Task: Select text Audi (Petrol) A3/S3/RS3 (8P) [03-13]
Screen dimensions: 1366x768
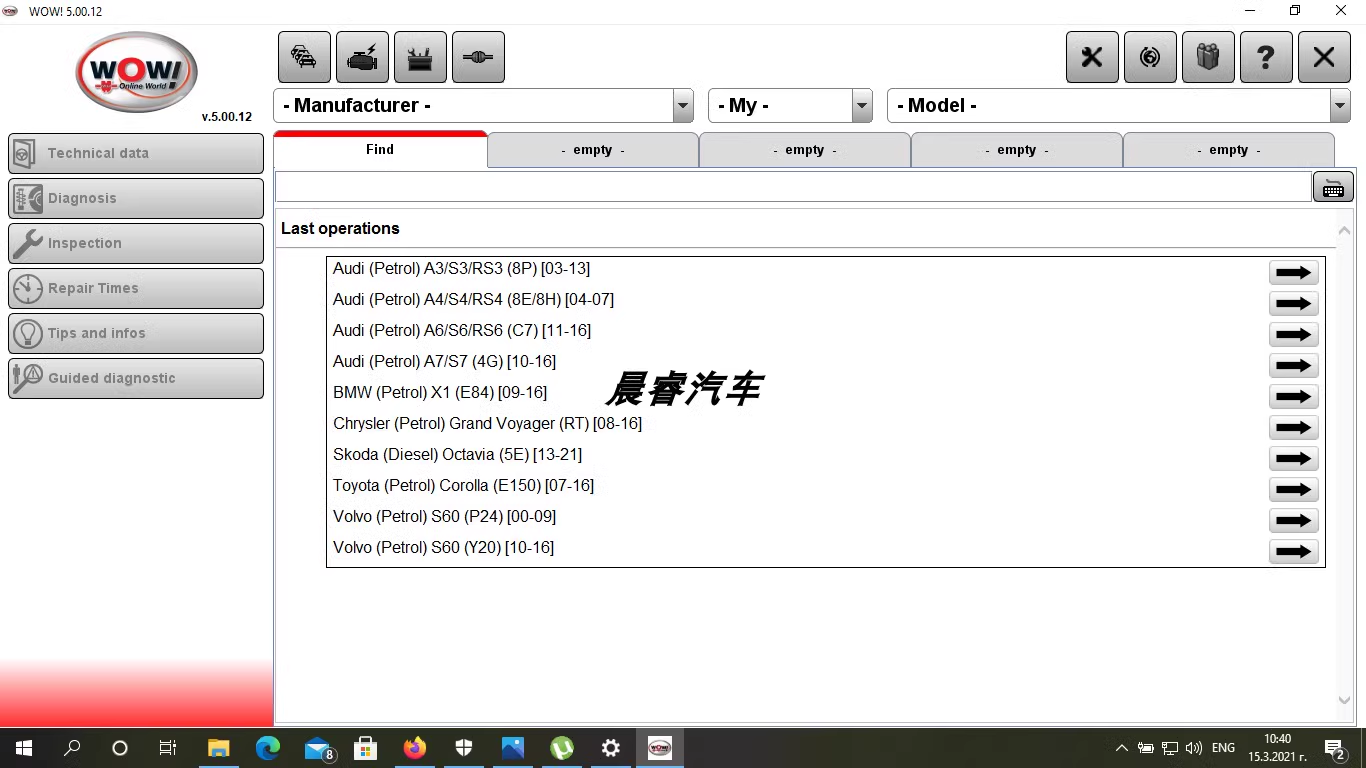Action: [x=461, y=269]
